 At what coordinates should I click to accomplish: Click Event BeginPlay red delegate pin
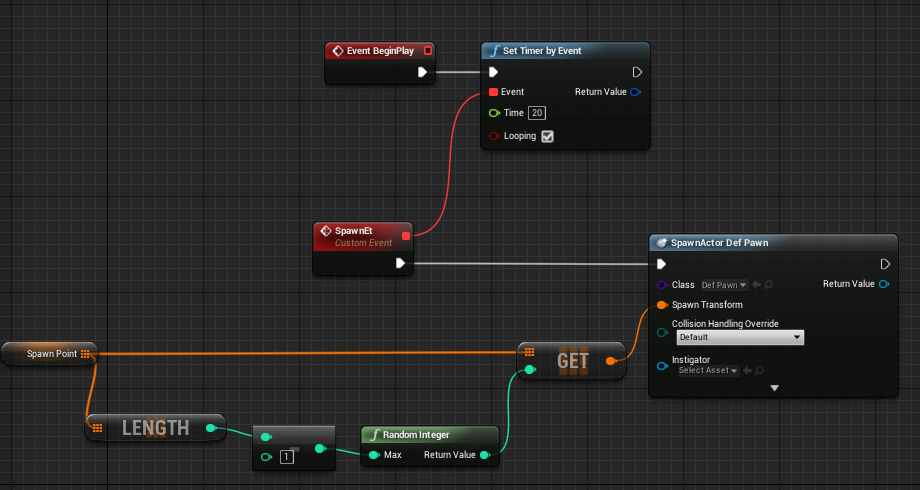pyautogui.click(x=428, y=51)
